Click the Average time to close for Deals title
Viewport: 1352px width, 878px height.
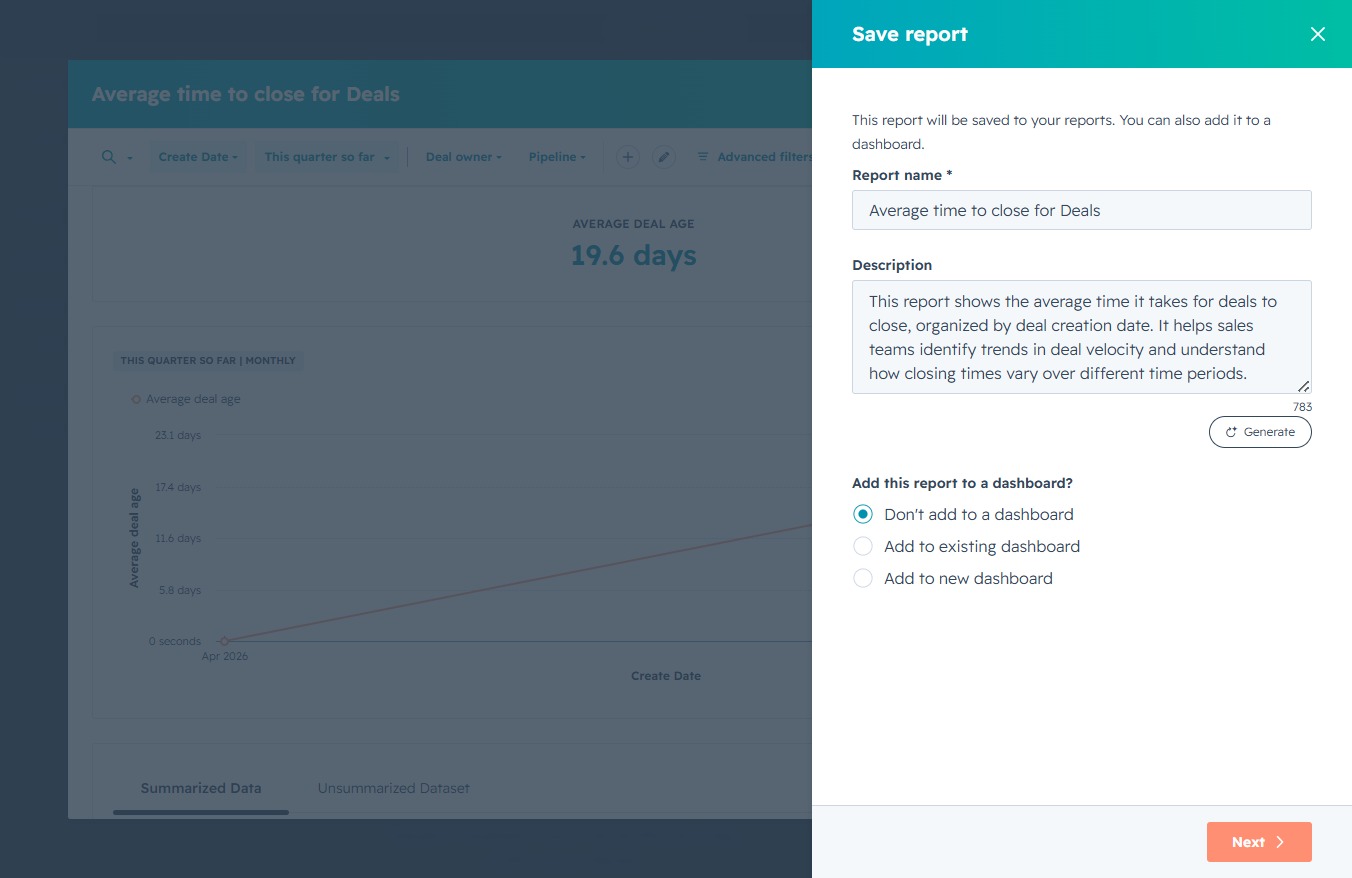(245, 95)
